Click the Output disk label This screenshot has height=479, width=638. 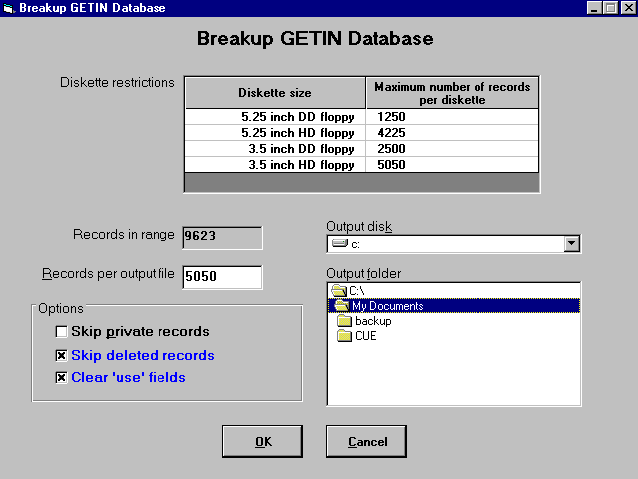(359, 227)
